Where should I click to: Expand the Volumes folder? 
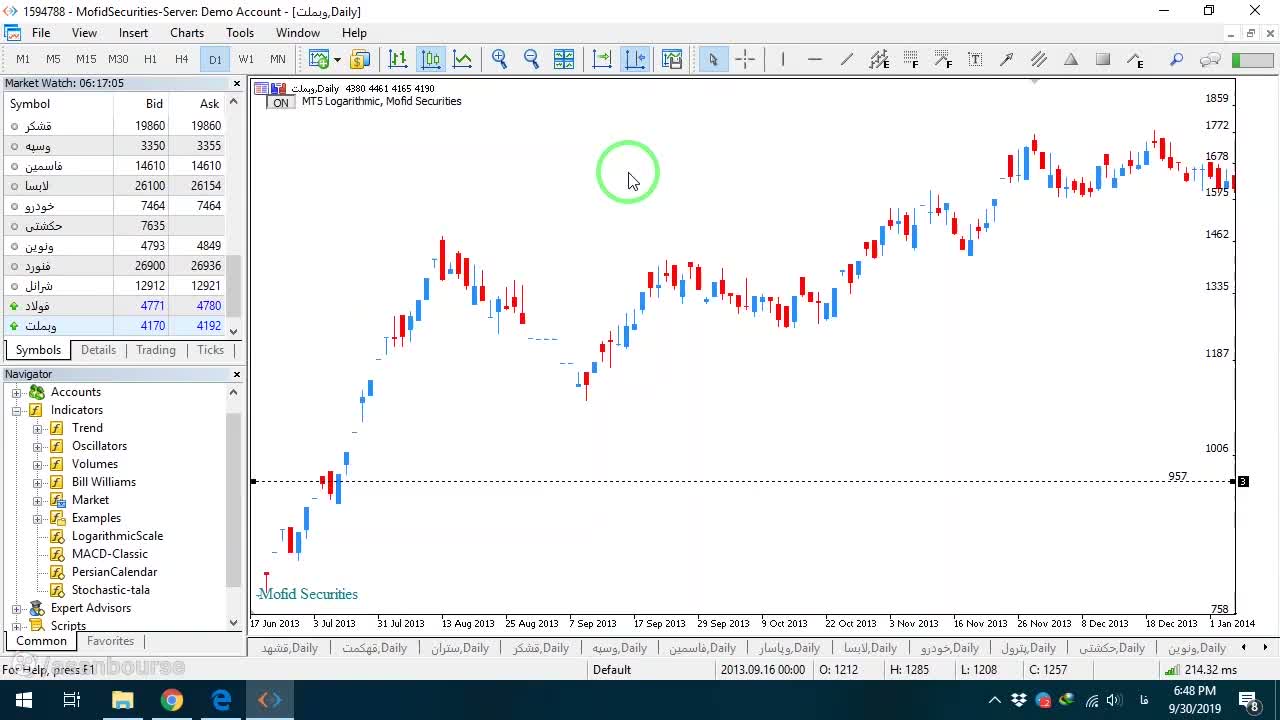[38, 464]
